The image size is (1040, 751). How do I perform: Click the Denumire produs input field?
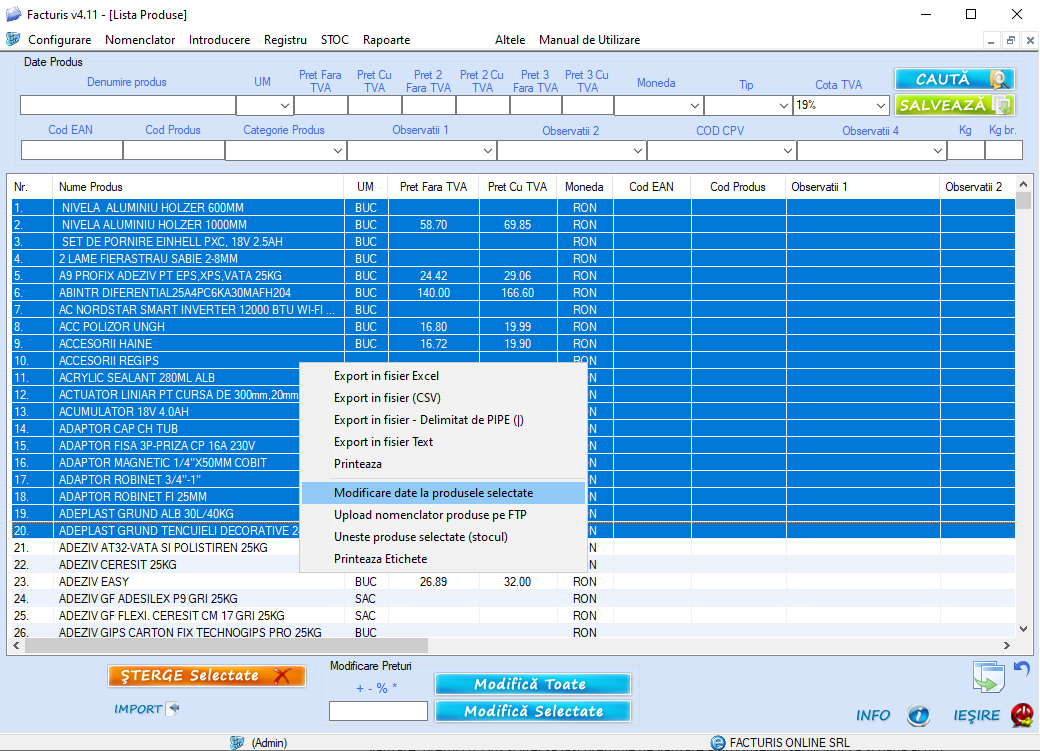click(128, 105)
